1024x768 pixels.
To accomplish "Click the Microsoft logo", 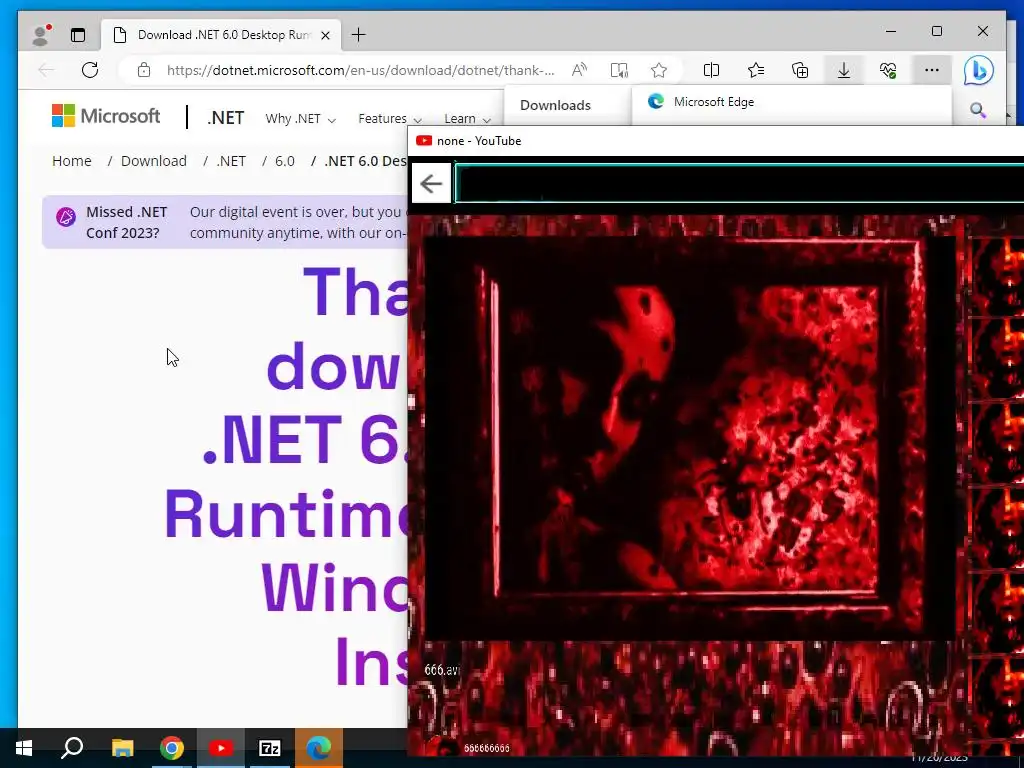I will tap(106, 116).
